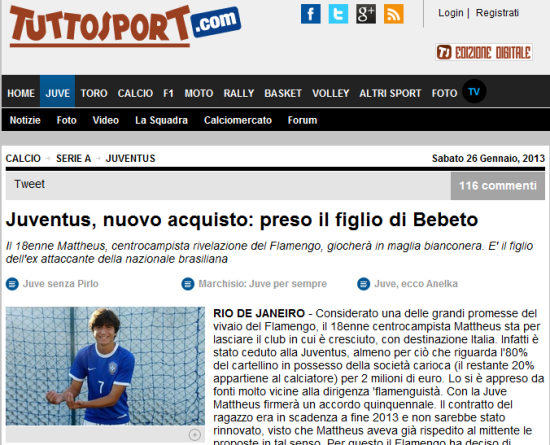Open the Mattheus player photo thumbnail
Screen dimensions: 550x445
click(105, 366)
